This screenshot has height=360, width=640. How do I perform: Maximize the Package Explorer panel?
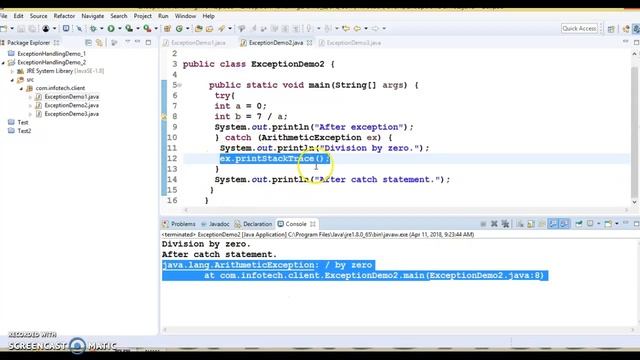[x=148, y=42]
